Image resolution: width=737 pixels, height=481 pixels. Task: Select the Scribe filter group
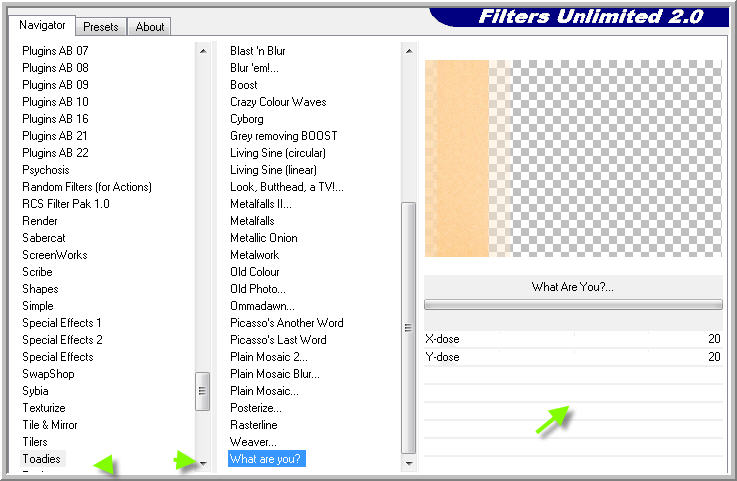coord(37,272)
